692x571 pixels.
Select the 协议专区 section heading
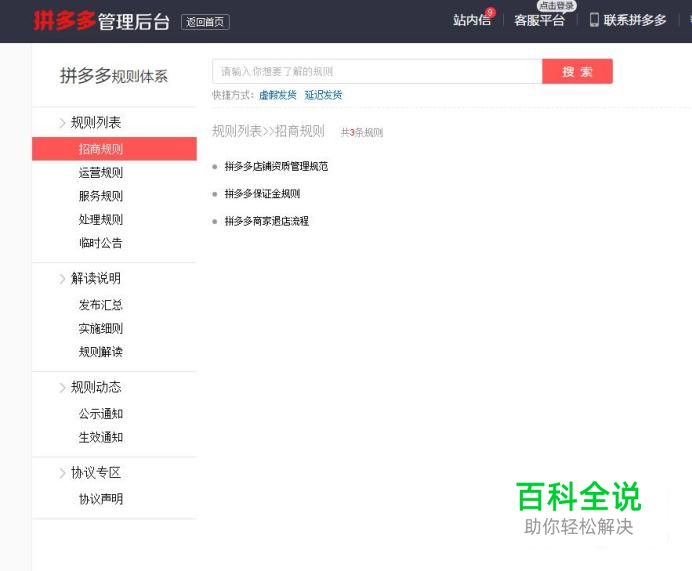click(96, 473)
